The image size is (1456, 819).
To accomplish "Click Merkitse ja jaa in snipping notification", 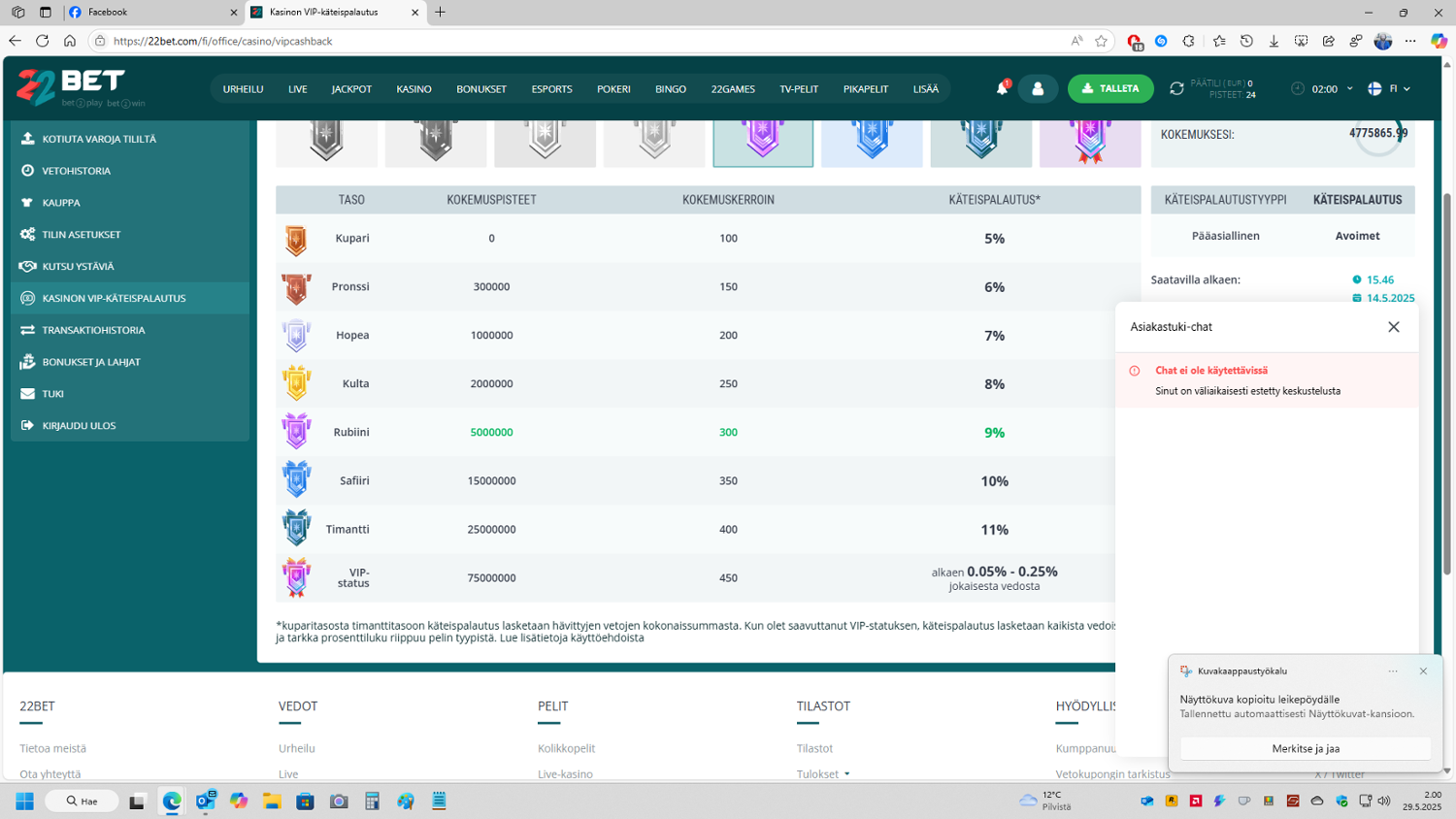I will (x=1306, y=748).
